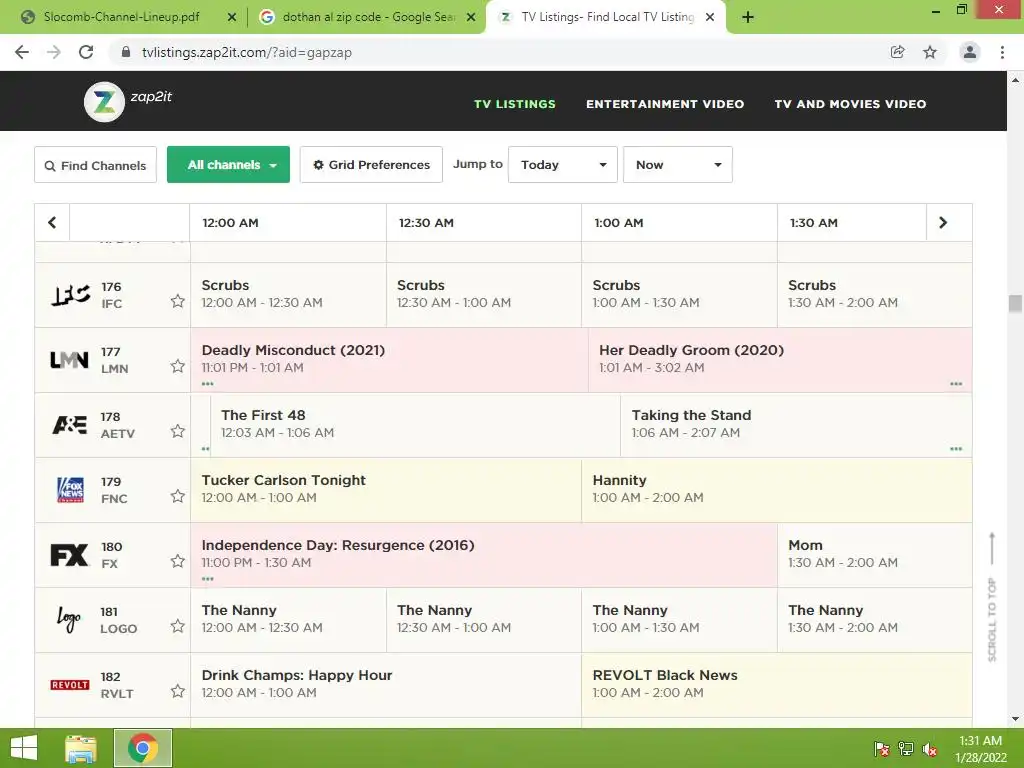Screen dimensions: 1024x768
Task: Click the Find Channels button
Action: coord(95,165)
